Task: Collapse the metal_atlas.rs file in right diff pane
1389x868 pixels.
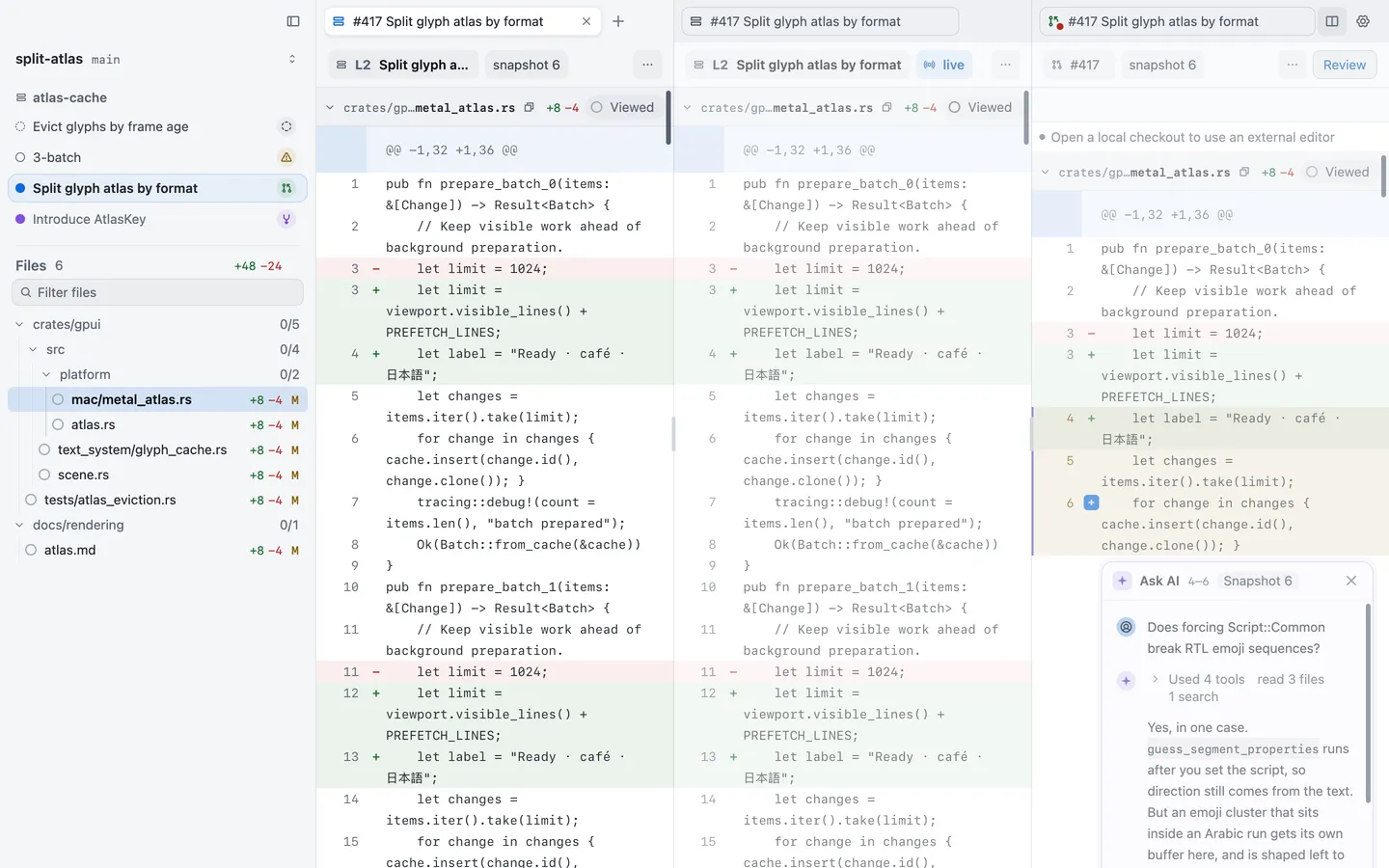Action: [x=1046, y=173]
